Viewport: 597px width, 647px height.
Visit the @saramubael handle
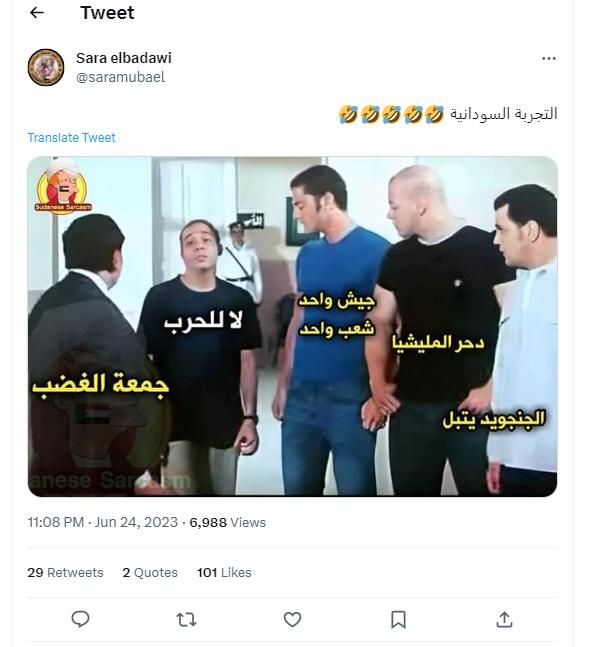(120, 77)
